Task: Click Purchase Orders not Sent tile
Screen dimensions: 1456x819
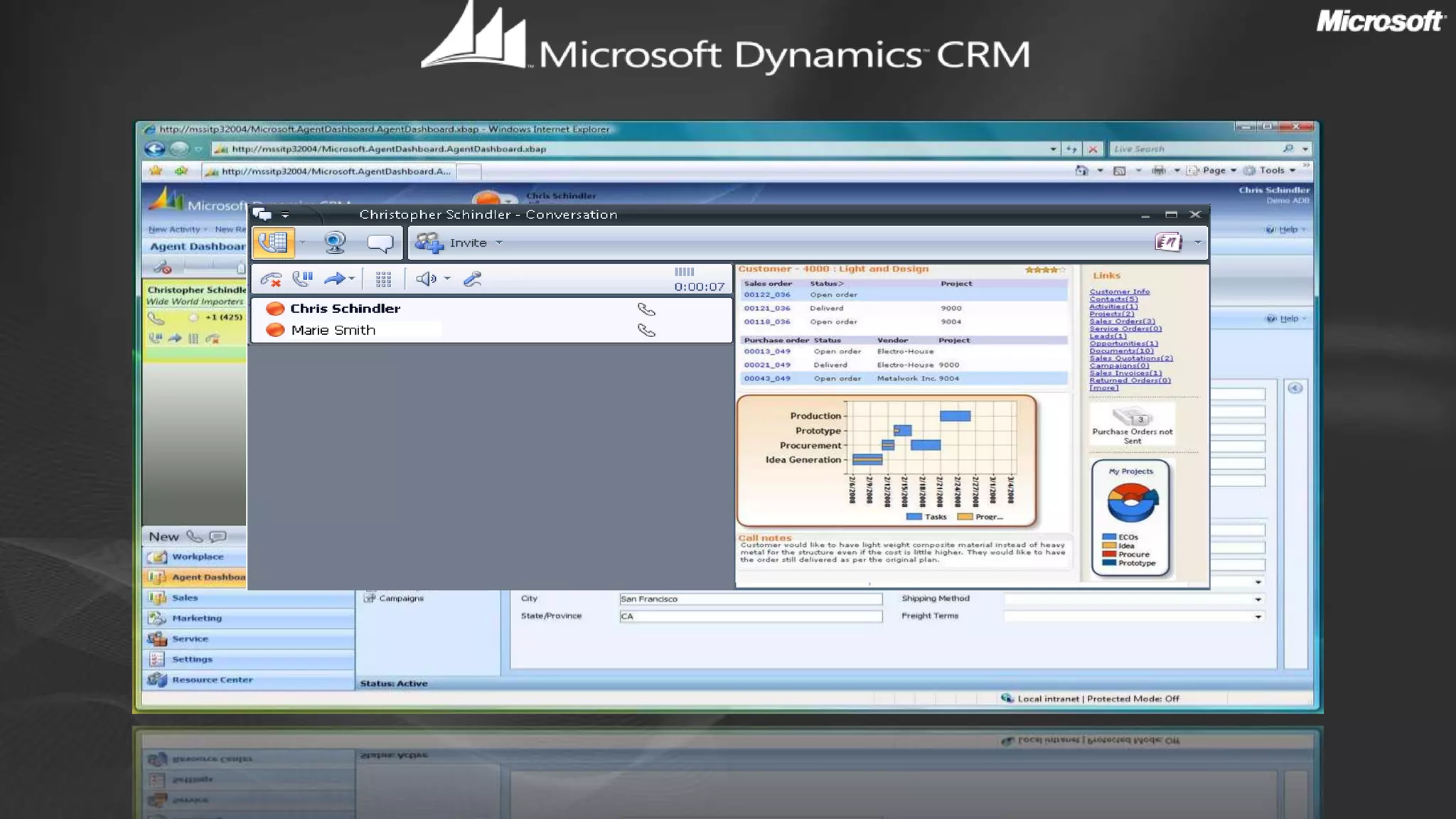Action: click(1132, 425)
